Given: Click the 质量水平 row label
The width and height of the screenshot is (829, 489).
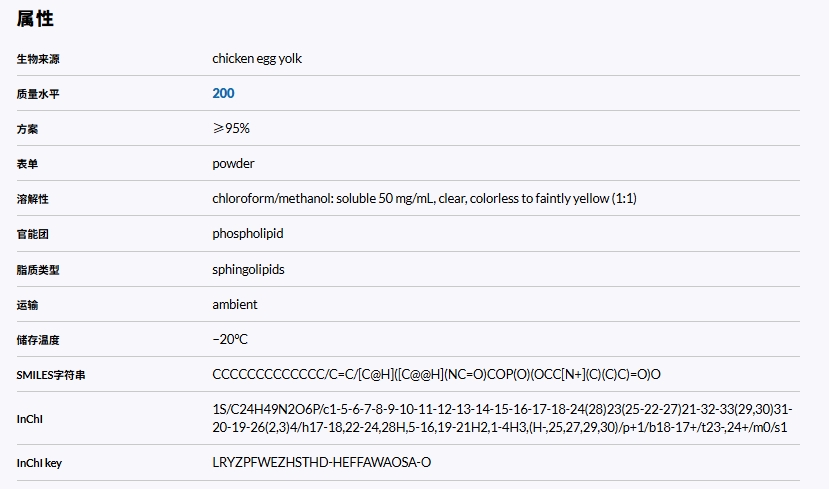Looking at the screenshot, I should (38, 94).
